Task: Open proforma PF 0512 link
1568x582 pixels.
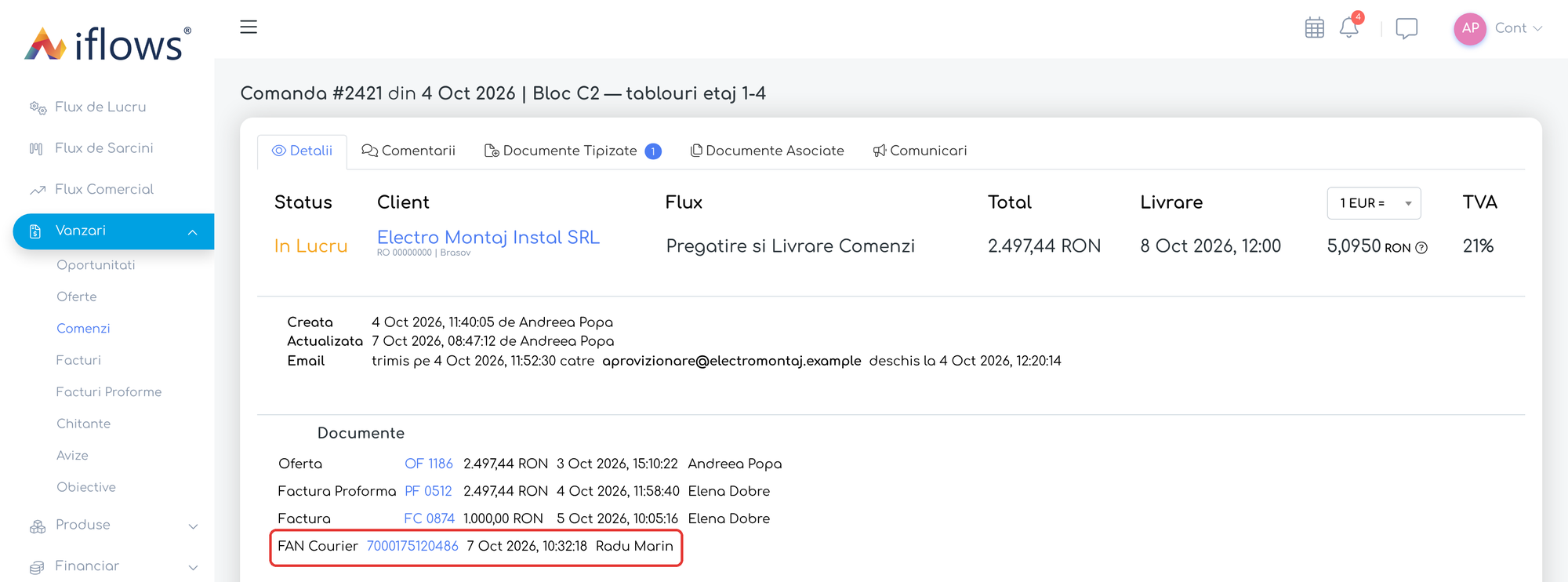Action: coord(428,491)
